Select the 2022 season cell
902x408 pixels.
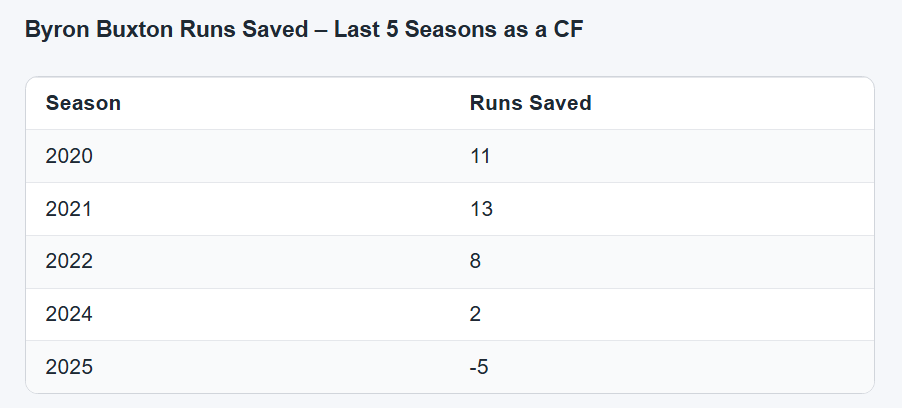[x=69, y=262]
